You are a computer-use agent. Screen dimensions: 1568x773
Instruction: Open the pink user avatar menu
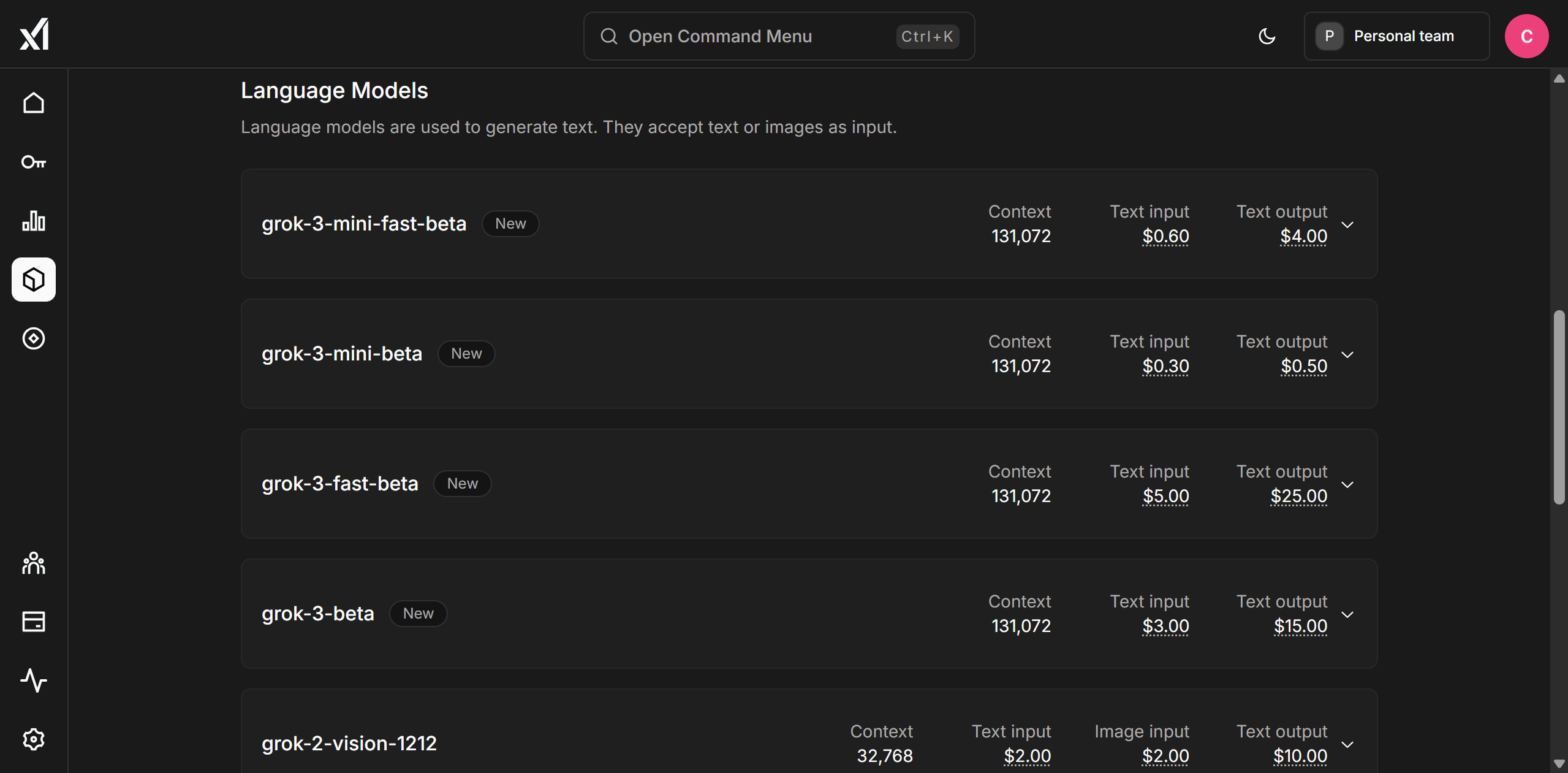point(1526,36)
